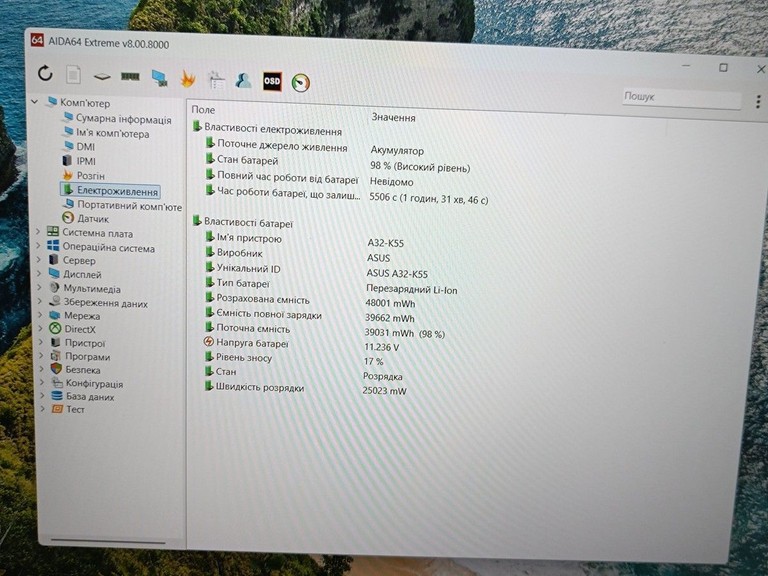This screenshot has width=768, height=576.
Task: Click the Поле column header
Action: tap(203, 110)
